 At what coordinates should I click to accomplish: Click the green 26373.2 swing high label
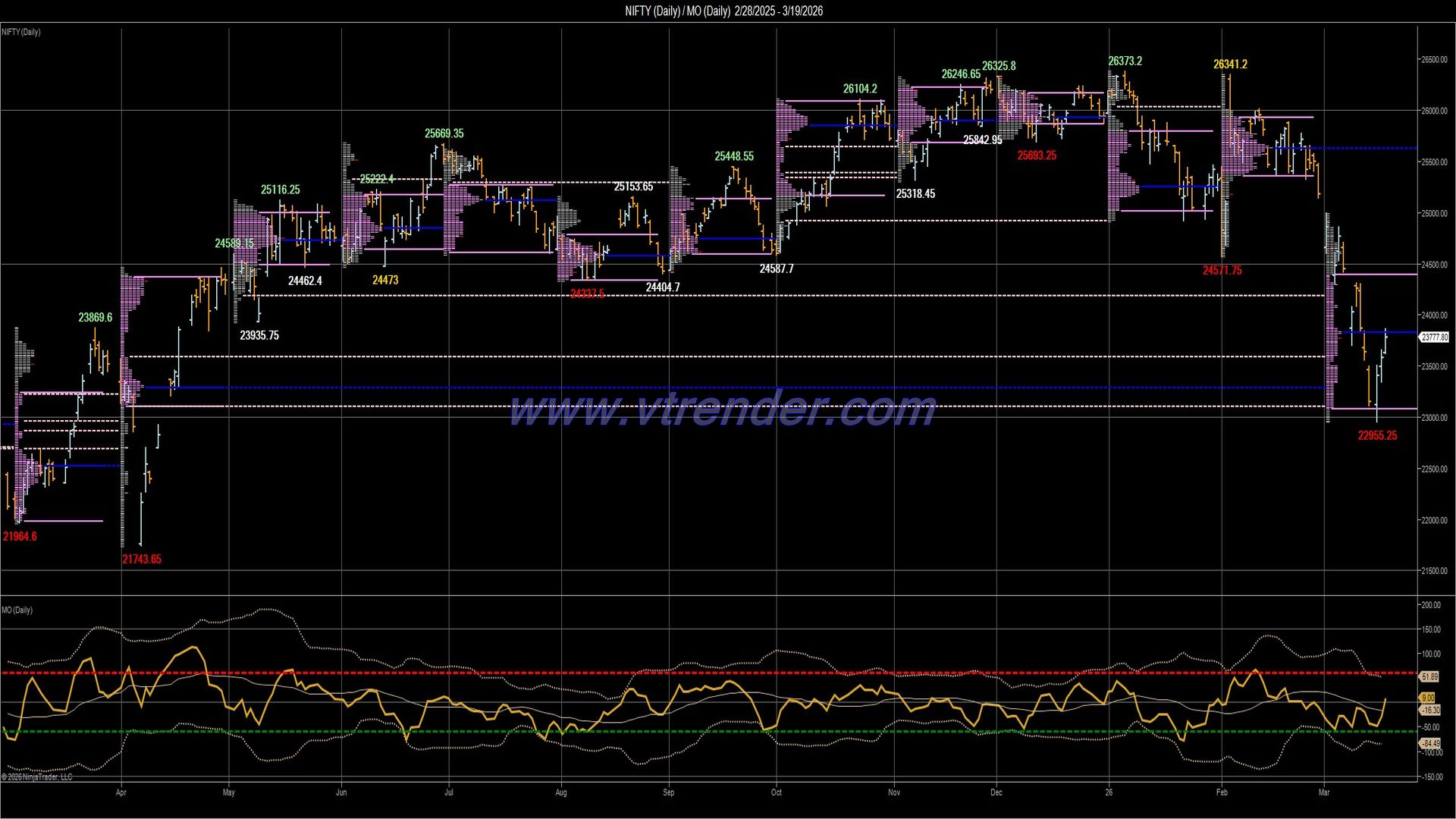(x=1127, y=60)
